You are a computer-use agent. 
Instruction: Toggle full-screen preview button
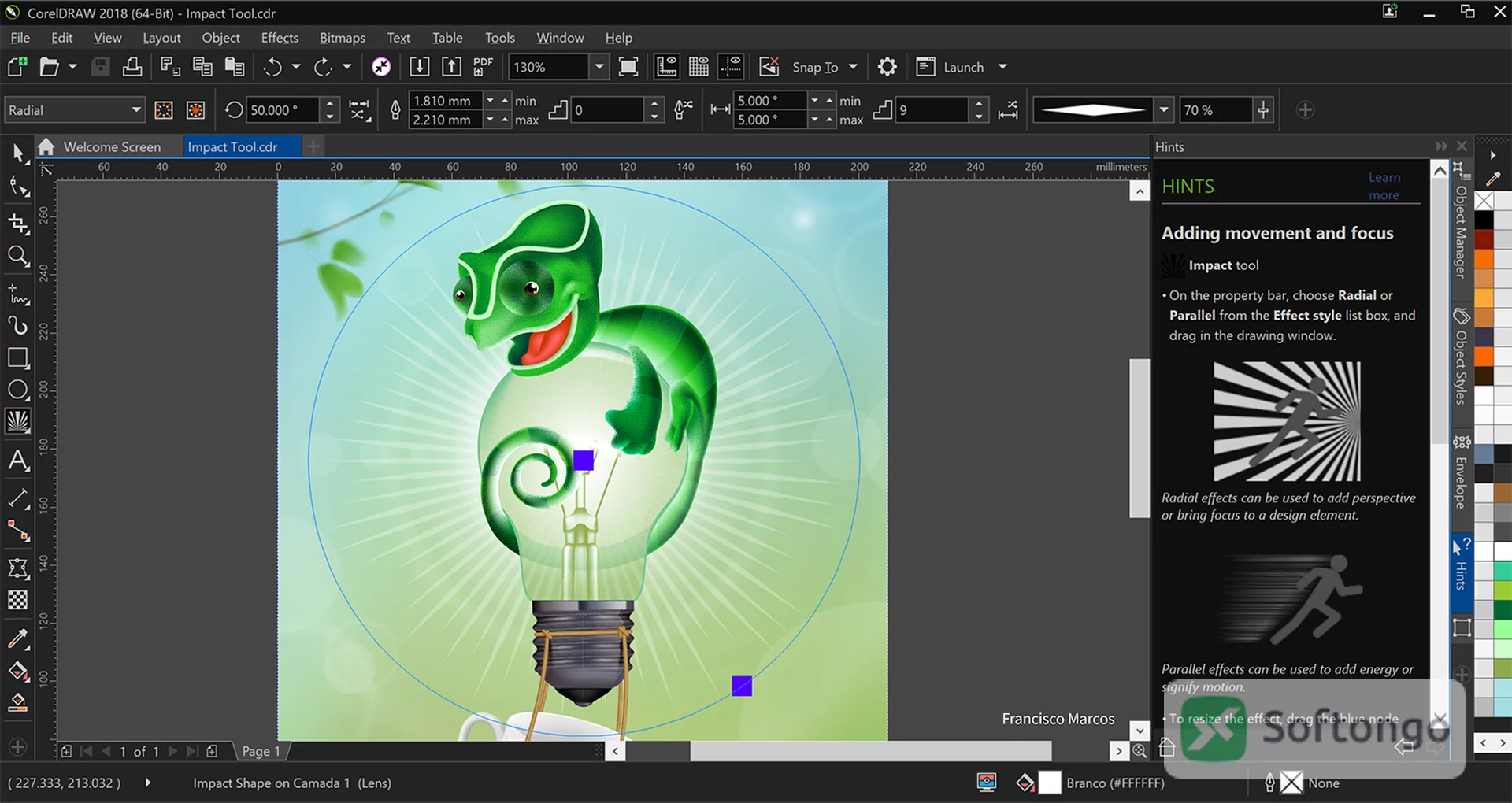coord(628,67)
